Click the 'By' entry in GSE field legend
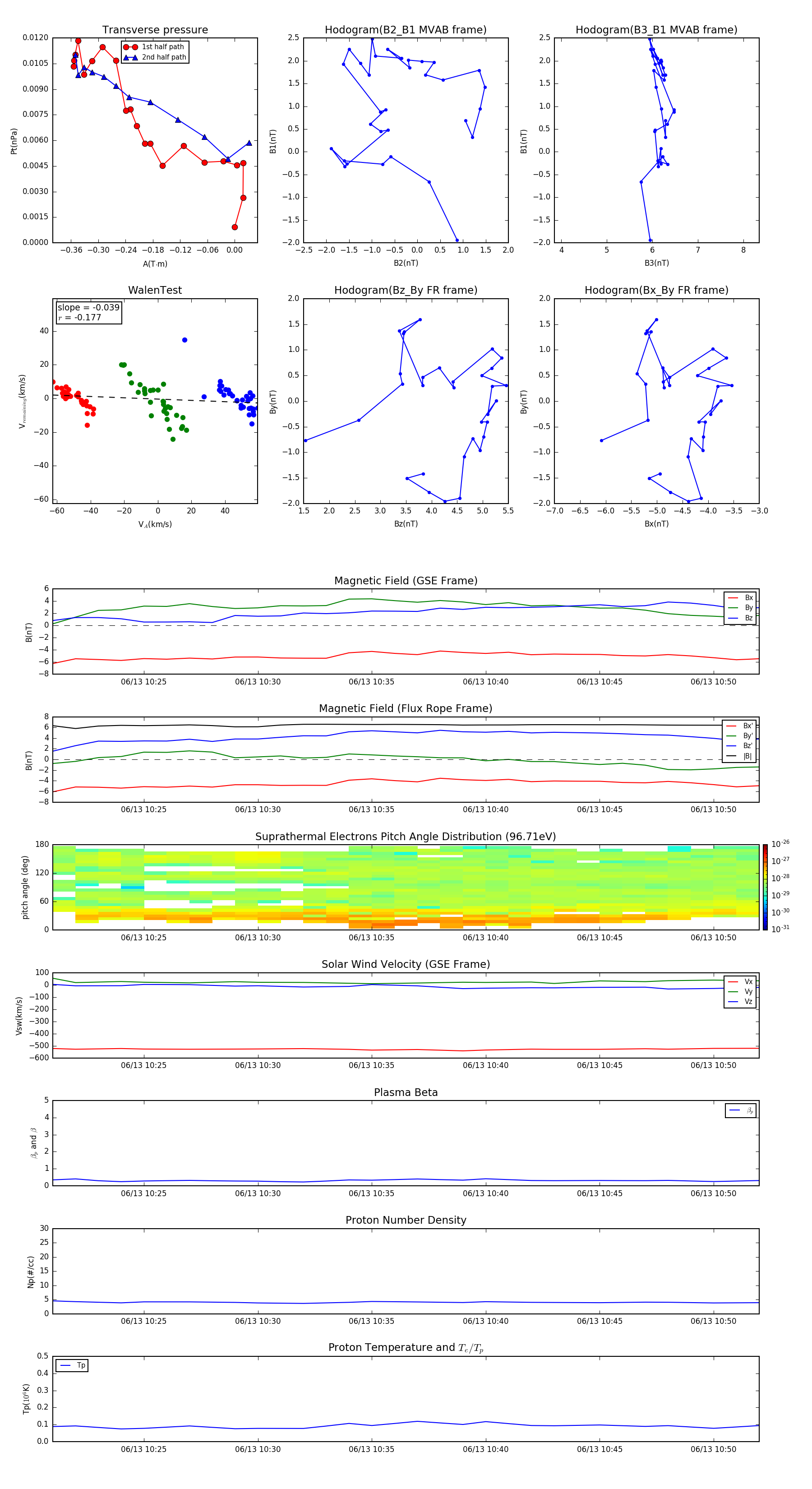The height and width of the screenshot is (1489, 812). pos(741,607)
